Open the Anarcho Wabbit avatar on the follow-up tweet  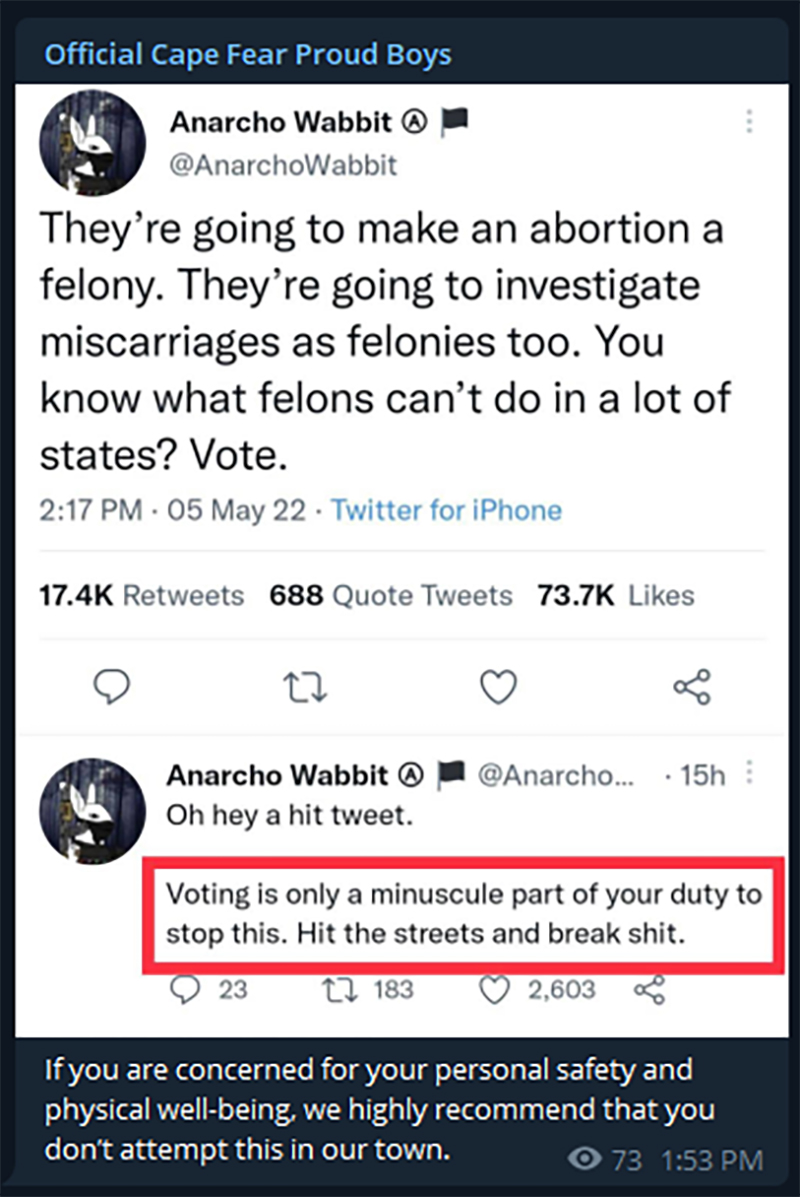(92, 811)
